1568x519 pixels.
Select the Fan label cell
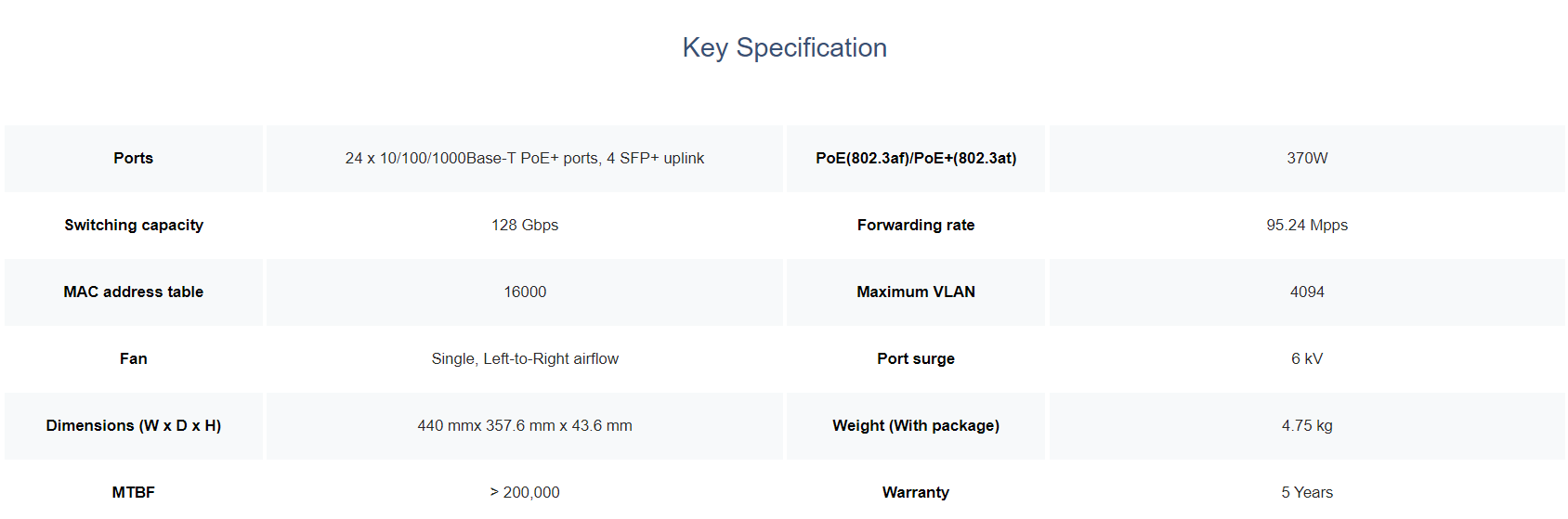point(134,359)
